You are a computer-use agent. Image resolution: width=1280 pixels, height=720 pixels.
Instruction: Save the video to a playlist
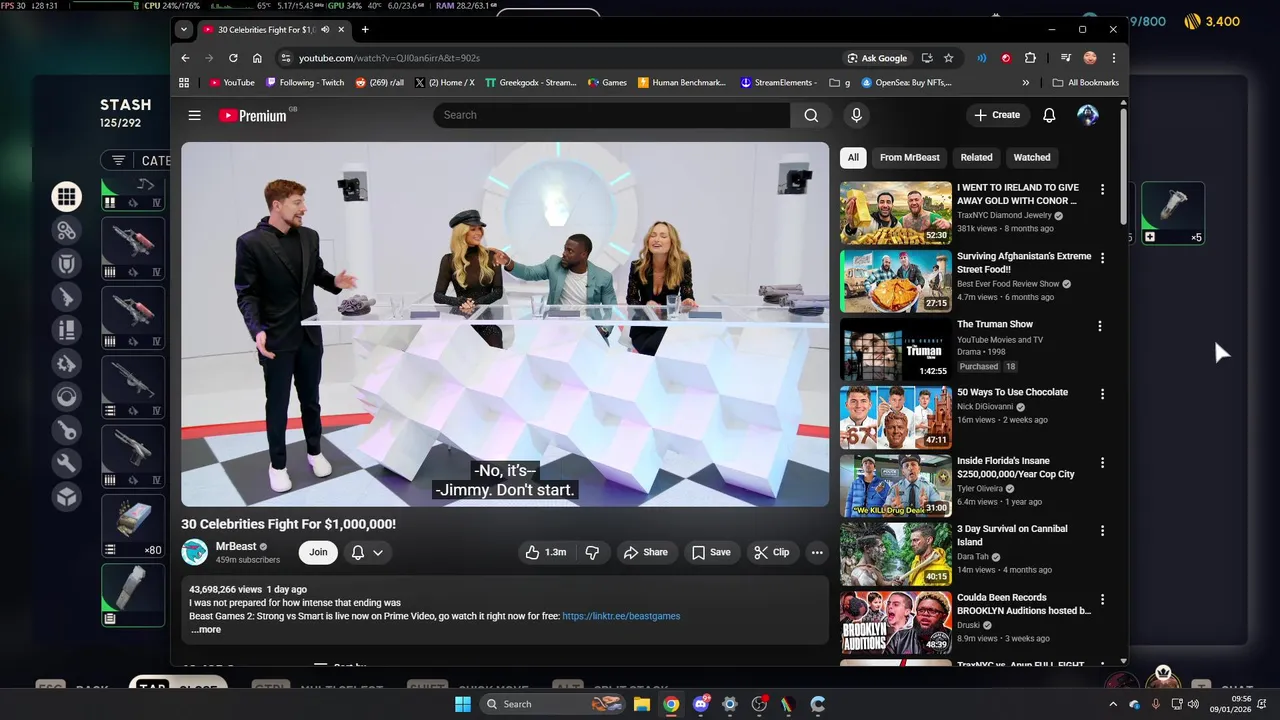[x=711, y=552]
